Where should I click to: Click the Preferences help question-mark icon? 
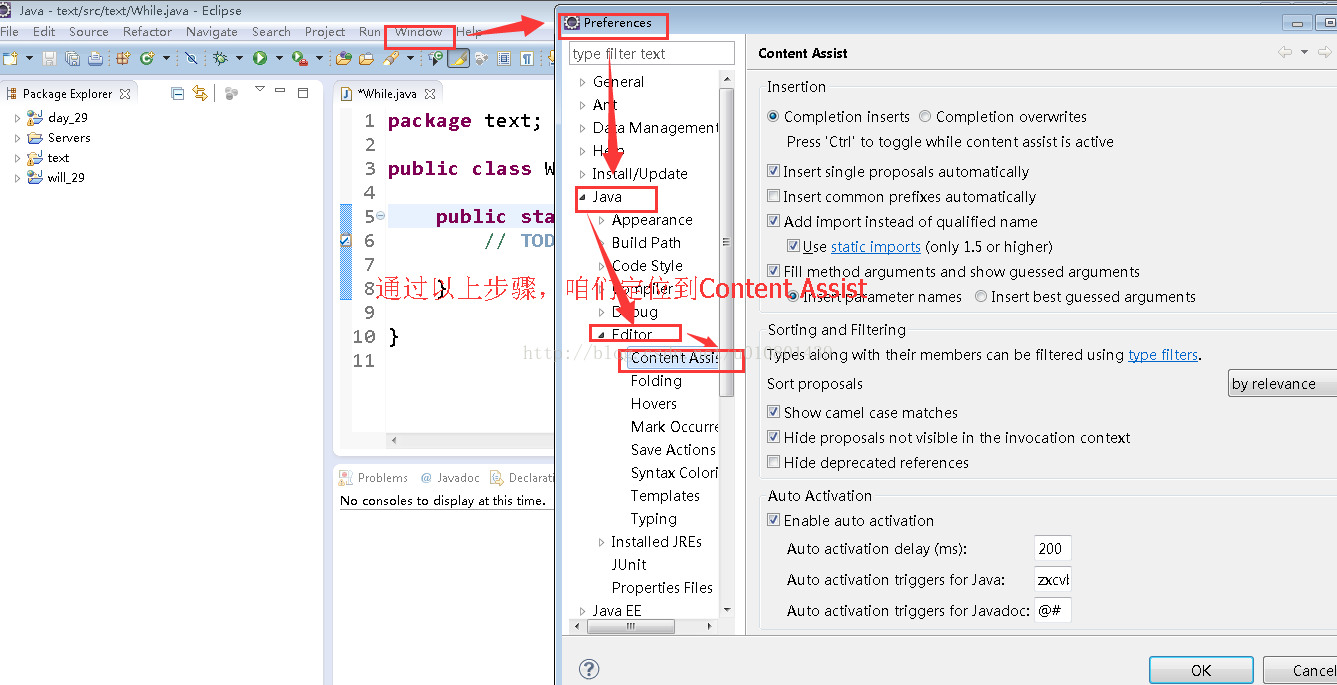(x=589, y=669)
